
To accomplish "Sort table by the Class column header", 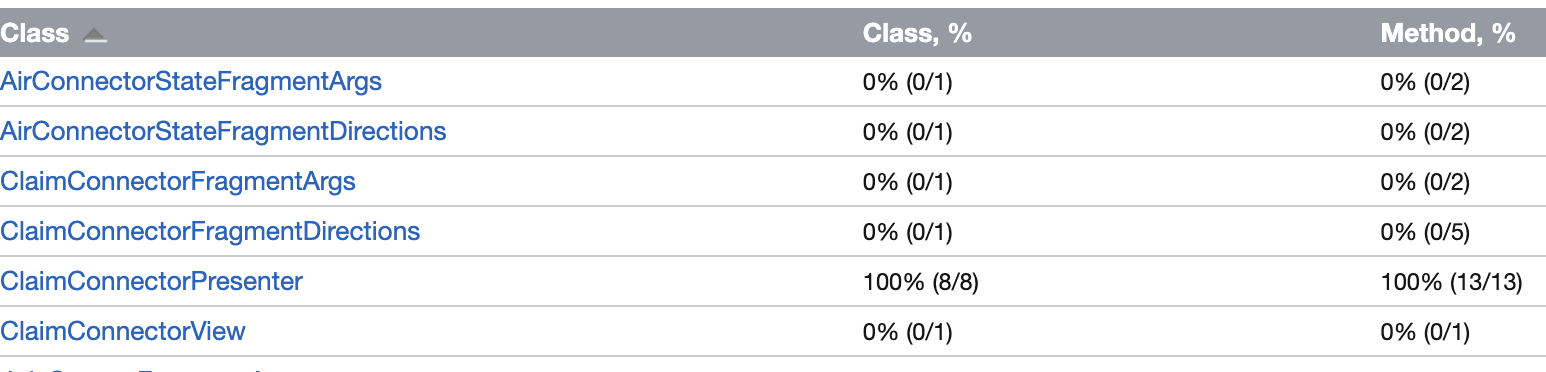I will tap(35, 33).
